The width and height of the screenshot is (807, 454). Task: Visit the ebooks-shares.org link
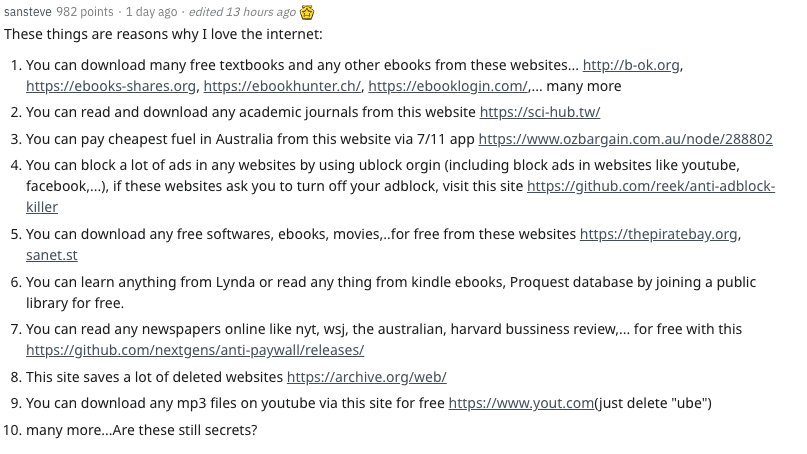pyautogui.click(x=110, y=86)
